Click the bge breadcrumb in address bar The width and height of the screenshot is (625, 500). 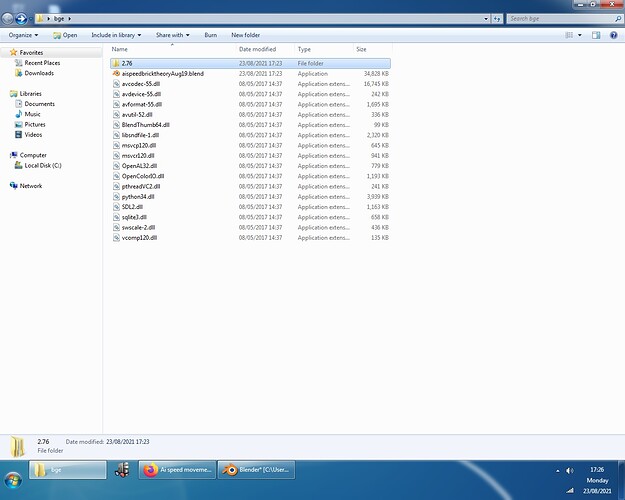pyautogui.click(x=59, y=18)
